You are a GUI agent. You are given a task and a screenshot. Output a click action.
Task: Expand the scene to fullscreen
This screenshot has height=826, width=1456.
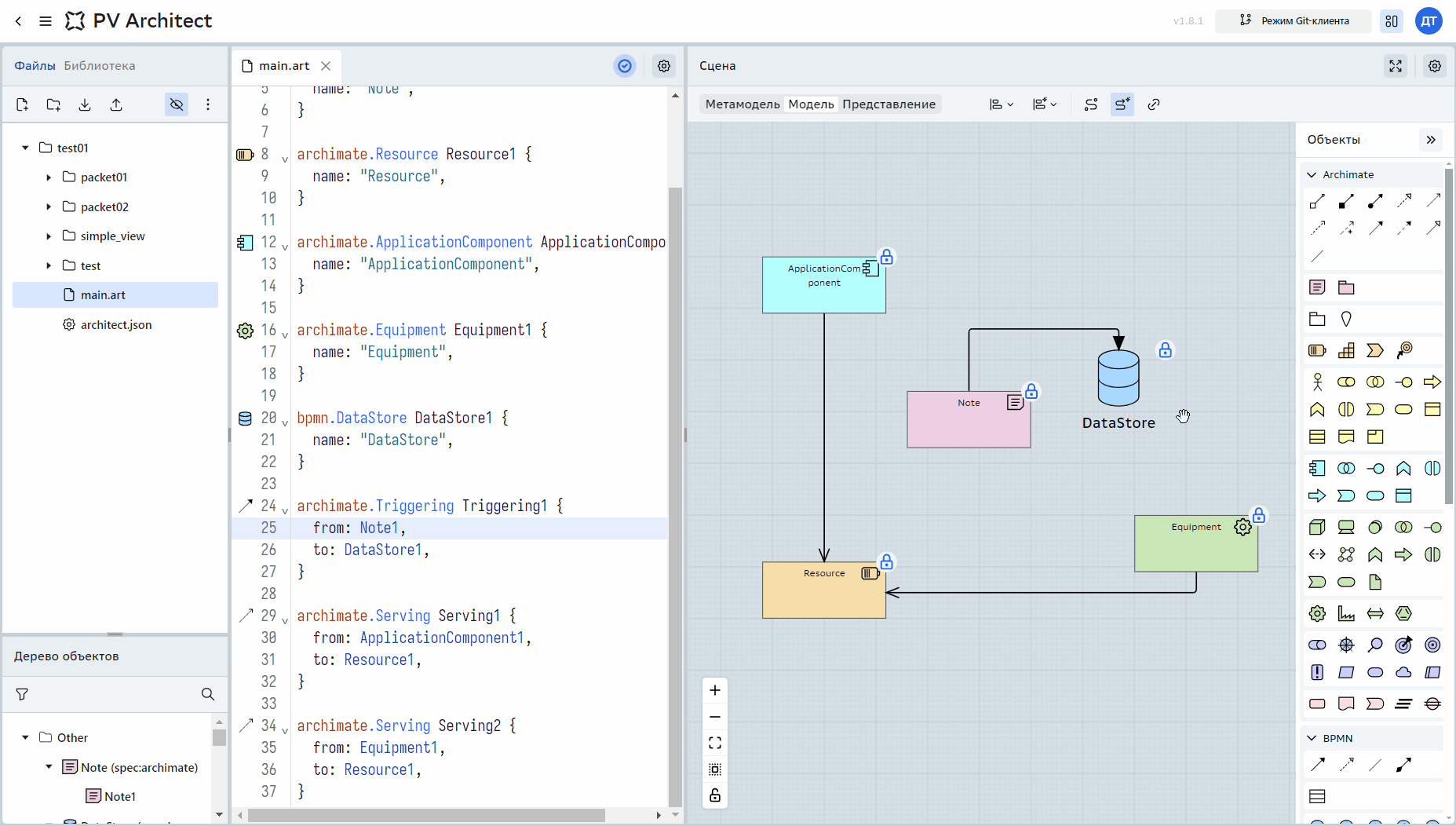tap(1396, 66)
